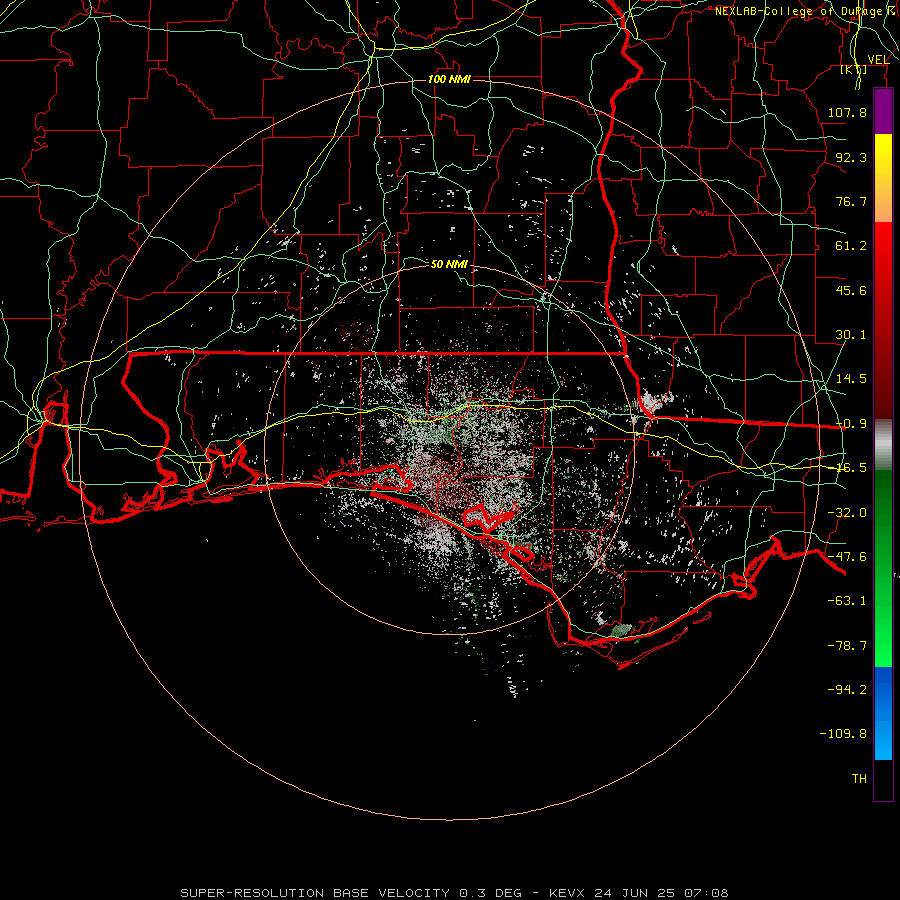The height and width of the screenshot is (900, 900).
Task: Click the -47.6 velocity scale value
Action: pyautogui.click(x=847, y=557)
